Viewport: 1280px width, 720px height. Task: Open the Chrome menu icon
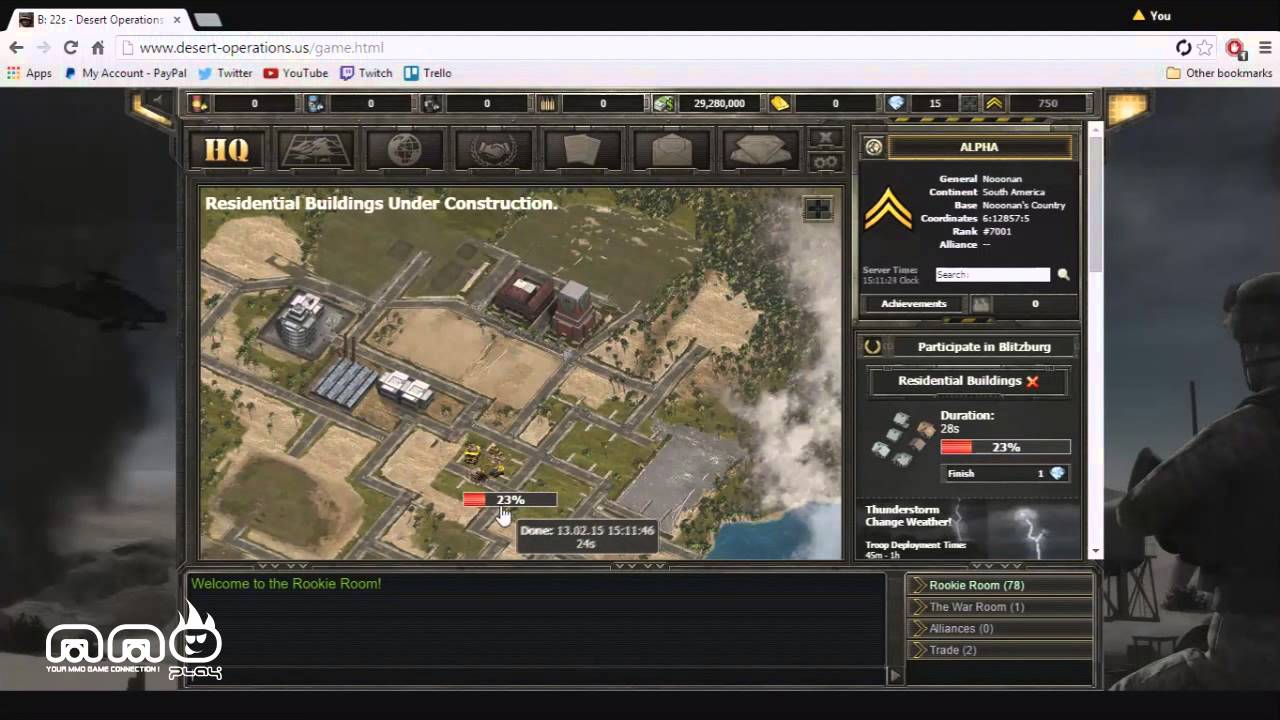click(x=1265, y=47)
